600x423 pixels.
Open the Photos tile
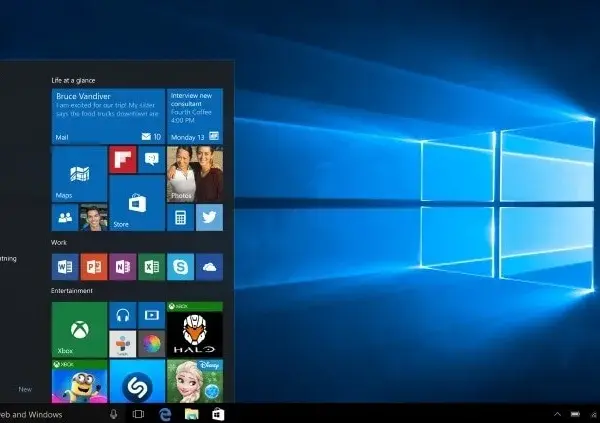(x=195, y=174)
